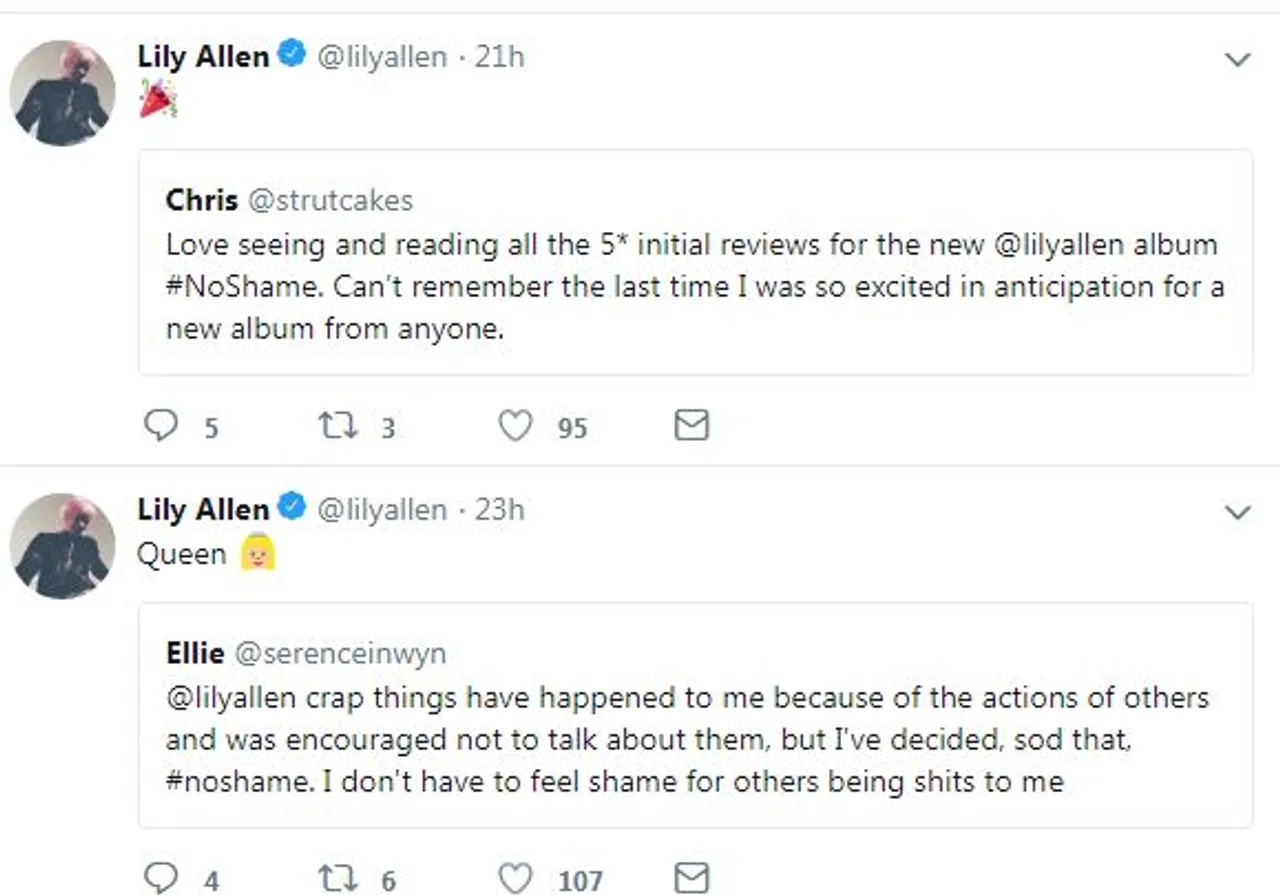Open the 21h timestamp link
Screen dimensions: 1280x895
[x=499, y=57]
